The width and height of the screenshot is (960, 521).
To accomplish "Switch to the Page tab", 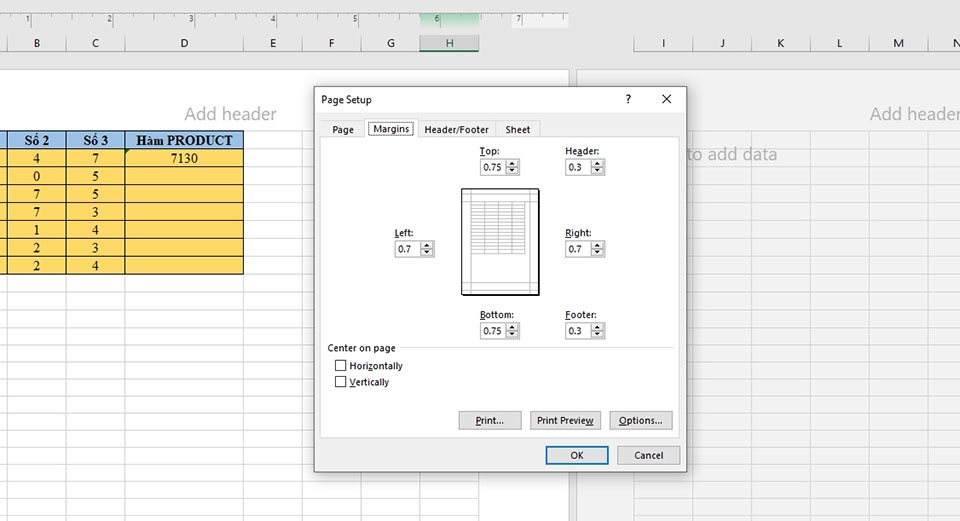I will point(343,129).
